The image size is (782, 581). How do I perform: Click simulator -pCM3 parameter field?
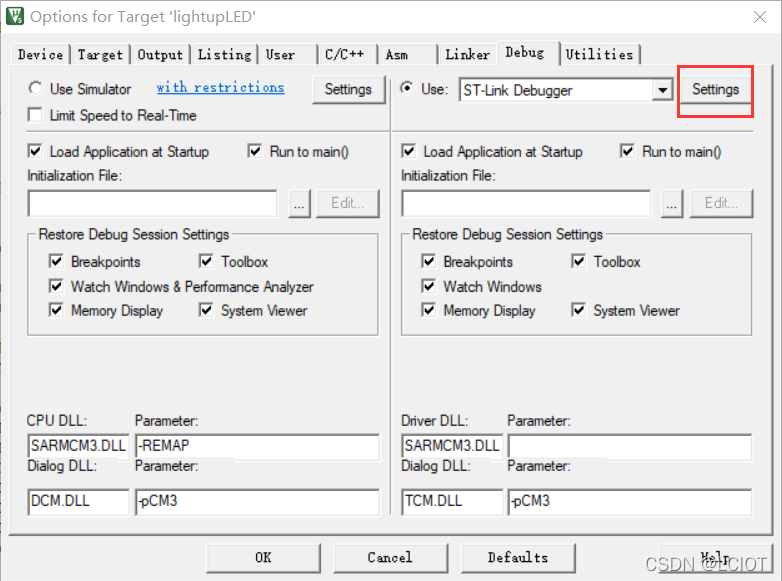[x=257, y=501]
